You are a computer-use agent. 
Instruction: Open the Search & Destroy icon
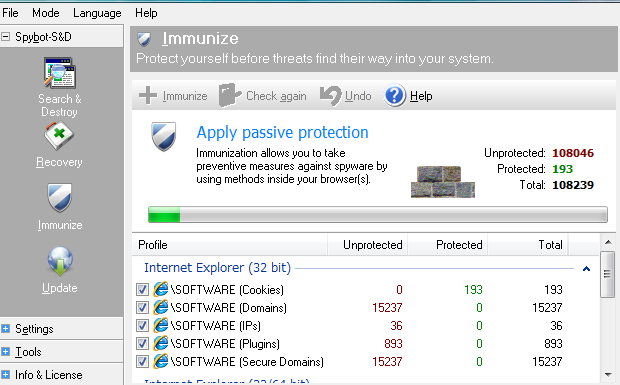click(x=60, y=72)
